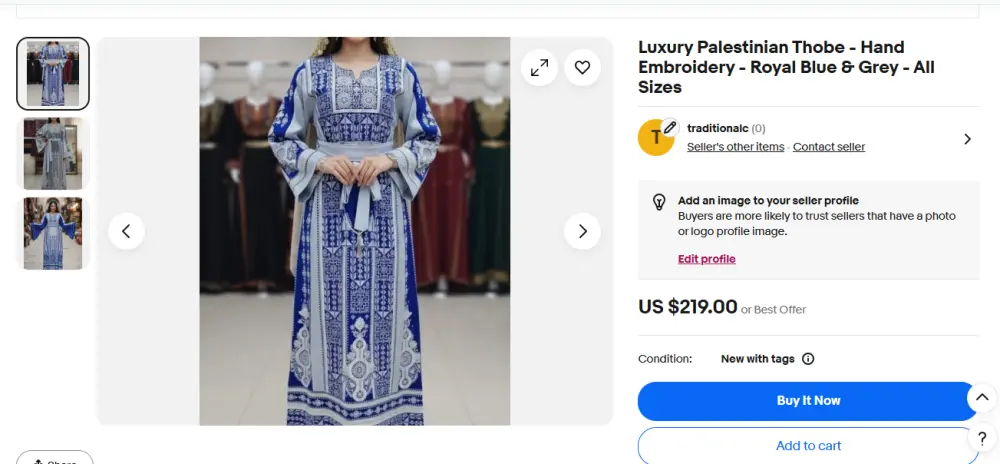Click the Add to cart button
The height and width of the screenshot is (464, 1000).
[808, 446]
